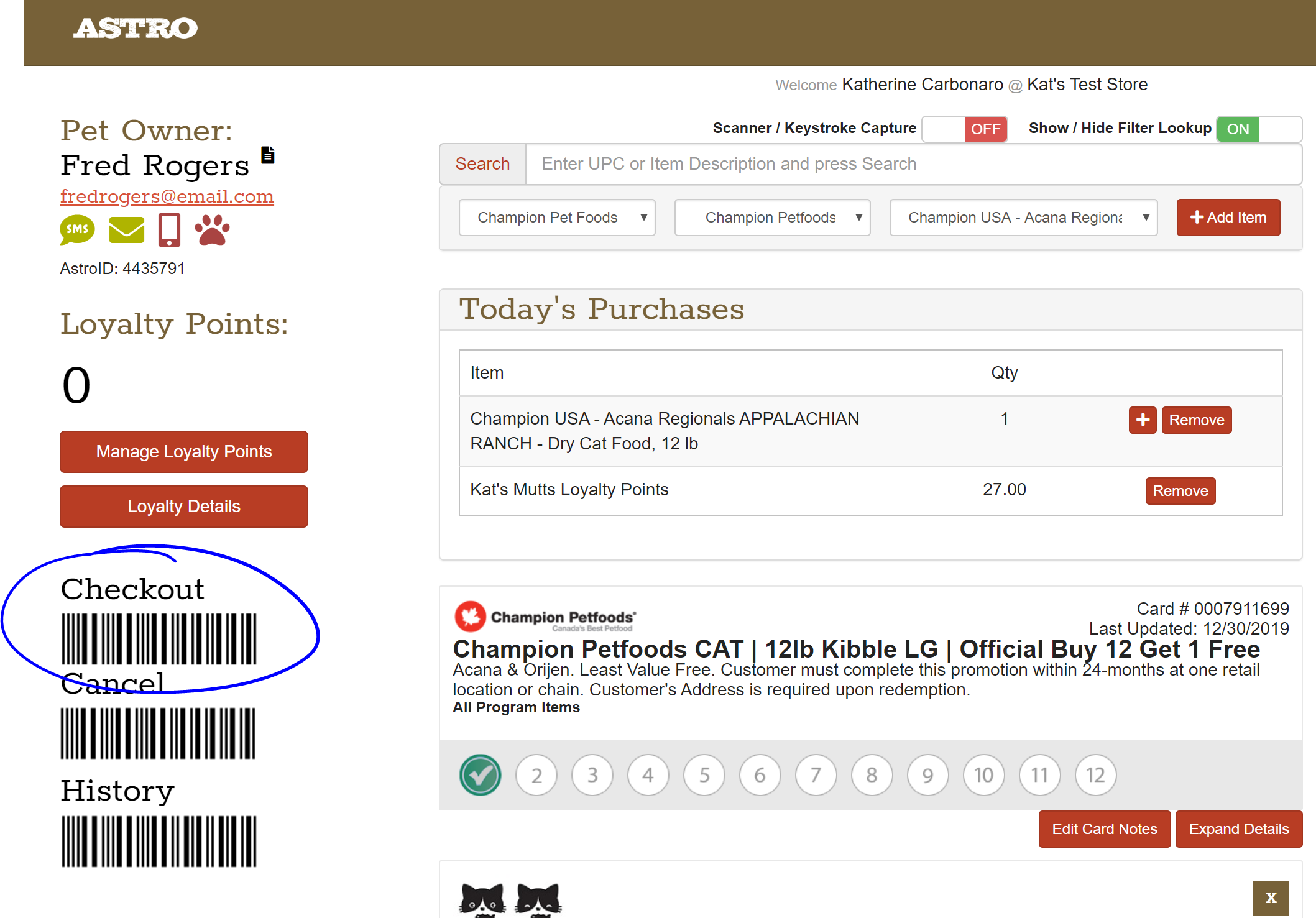
Task: Click the green email envelope icon
Action: (x=126, y=230)
